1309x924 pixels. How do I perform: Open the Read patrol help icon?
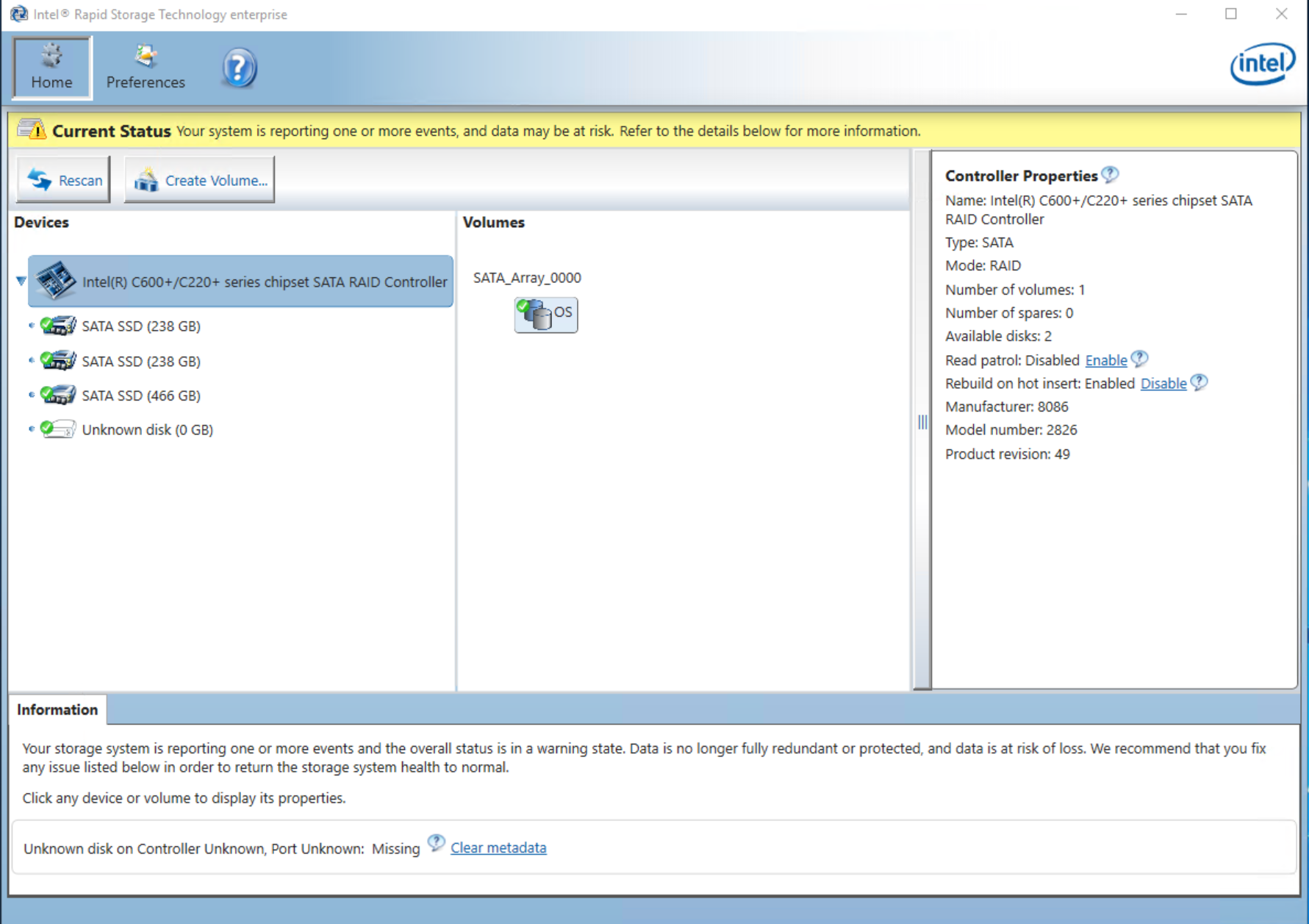[x=1139, y=359]
